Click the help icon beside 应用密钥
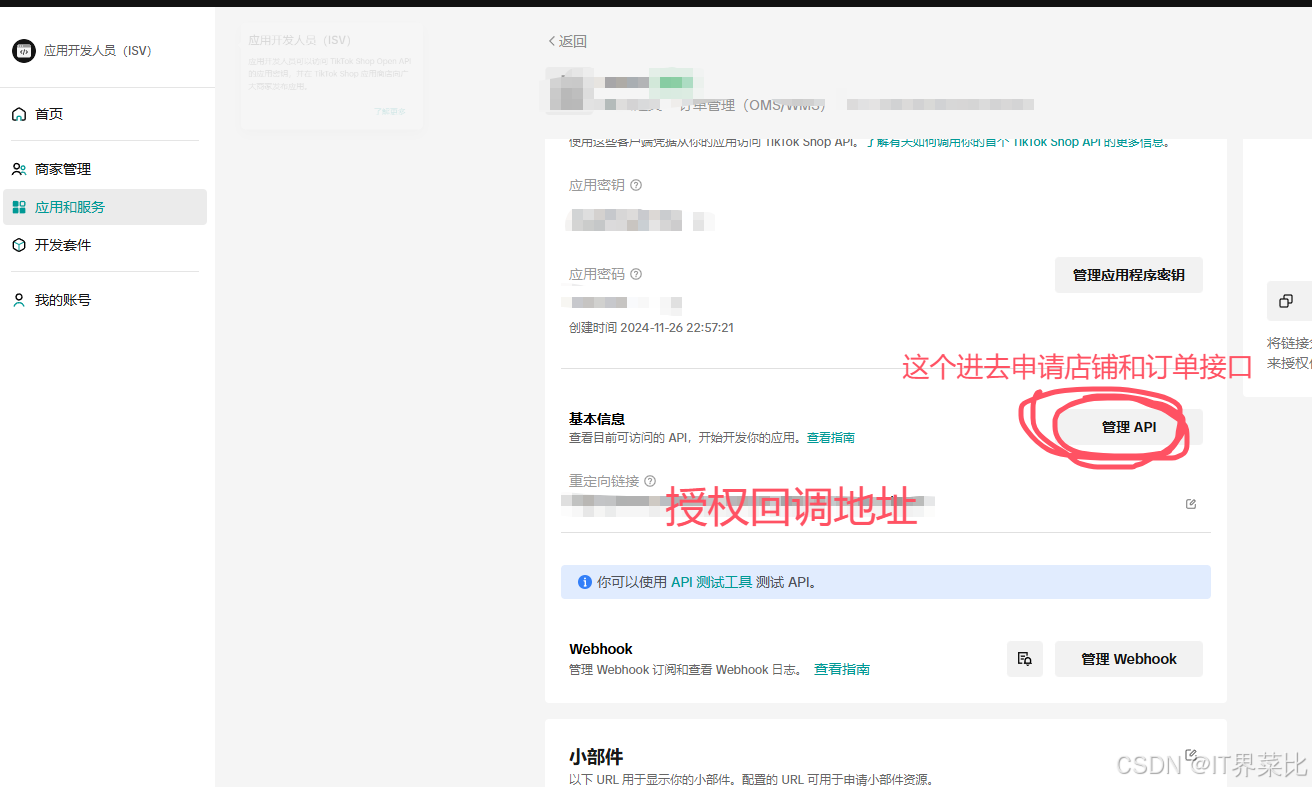The height and width of the screenshot is (787, 1312). tap(636, 185)
